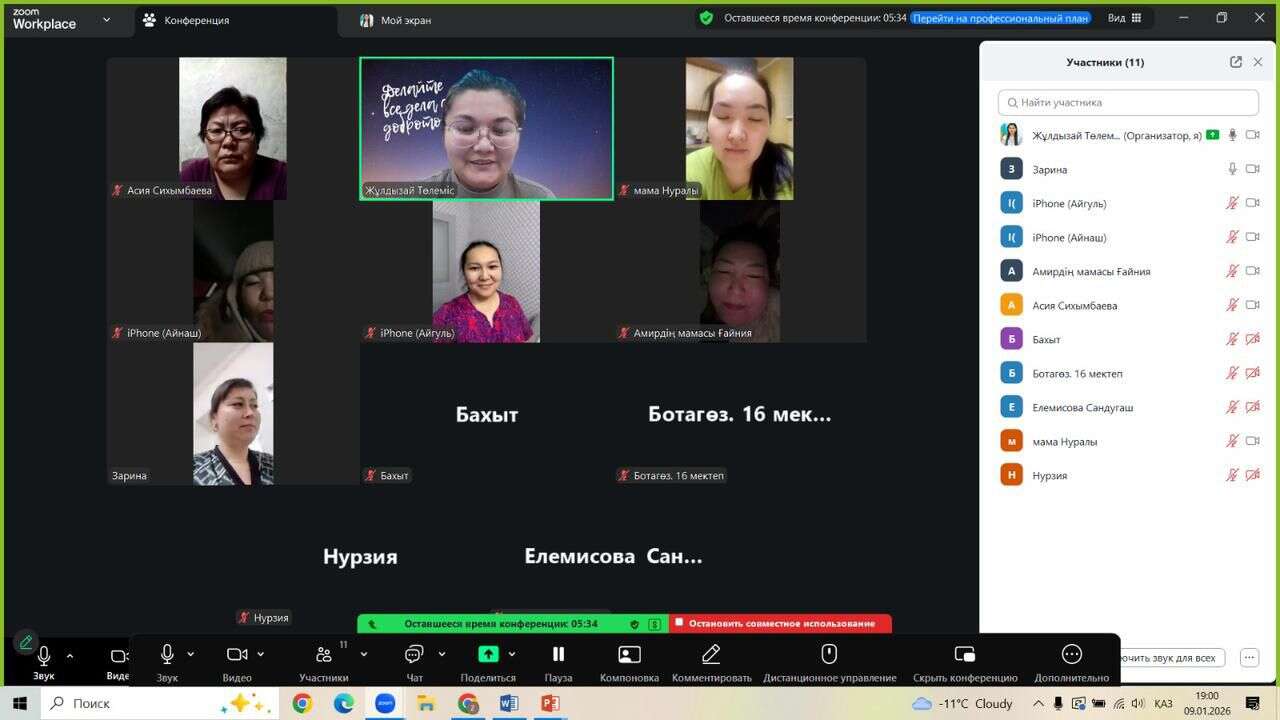Click the Компоновка layout icon

pyautogui.click(x=629, y=655)
